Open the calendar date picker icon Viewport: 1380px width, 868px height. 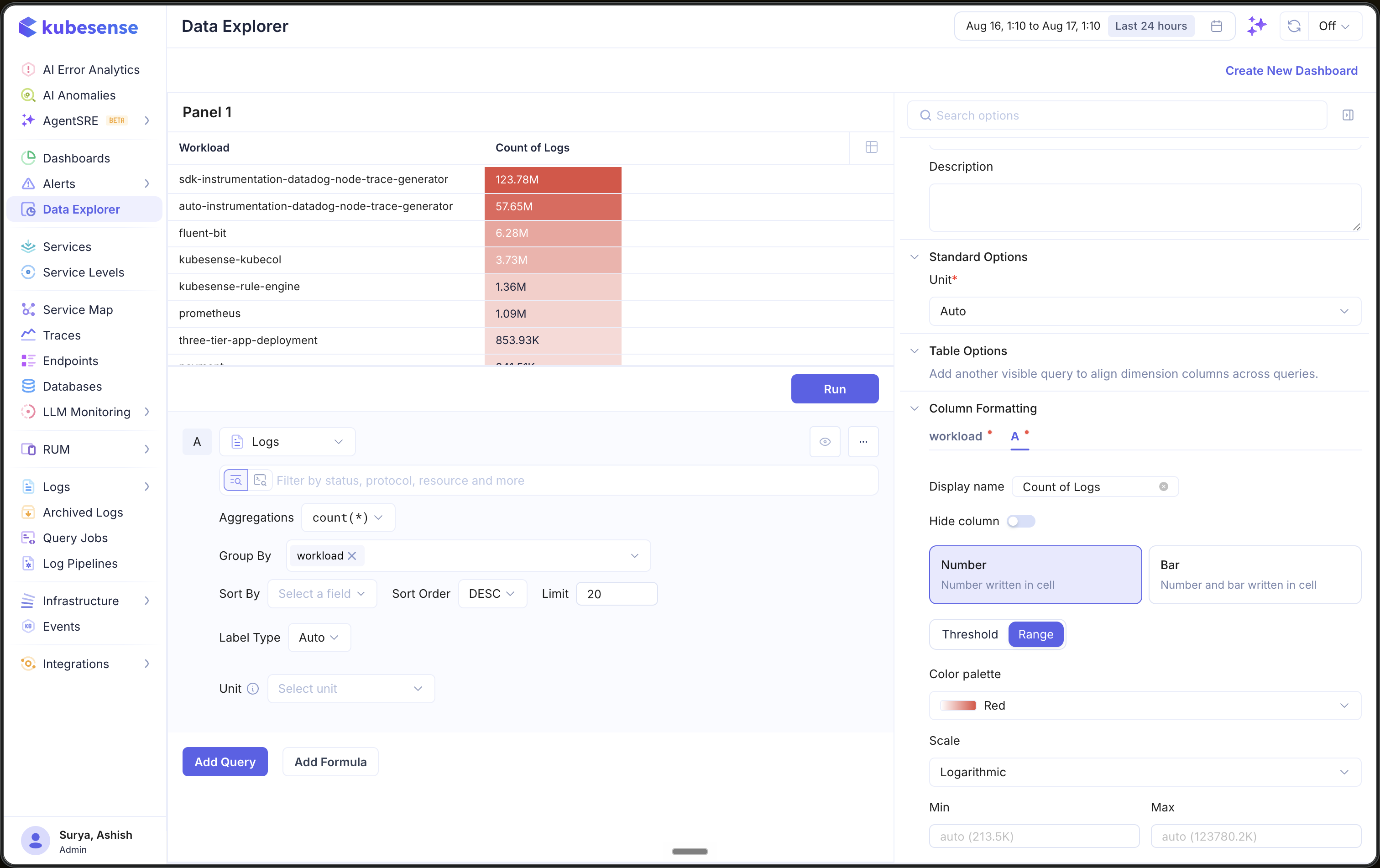click(1216, 26)
